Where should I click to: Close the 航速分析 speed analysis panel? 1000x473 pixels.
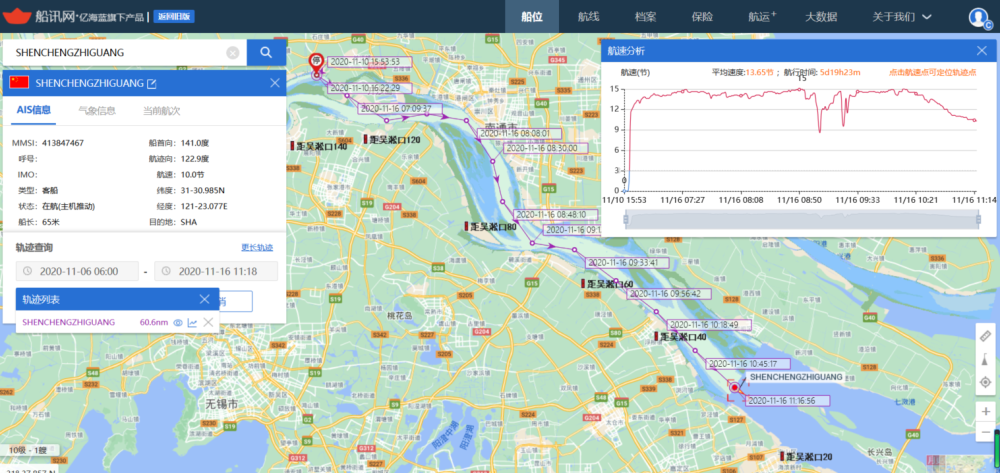tap(981, 50)
